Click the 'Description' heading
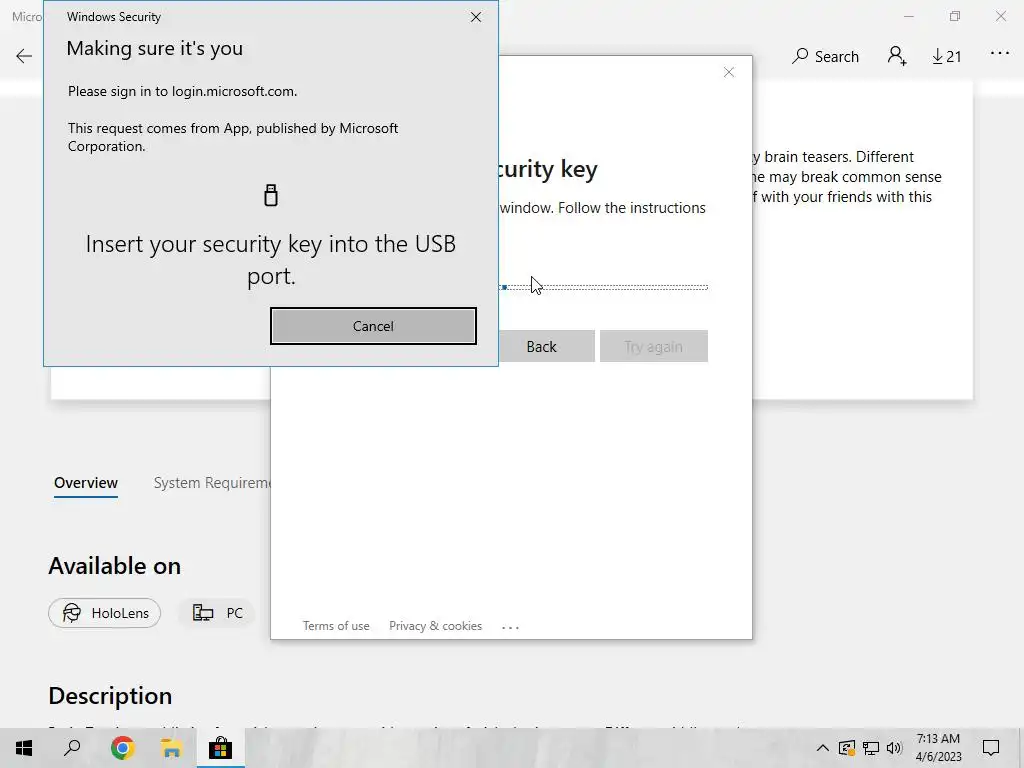The height and width of the screenshot is (768, 1024). pos(110,696)
